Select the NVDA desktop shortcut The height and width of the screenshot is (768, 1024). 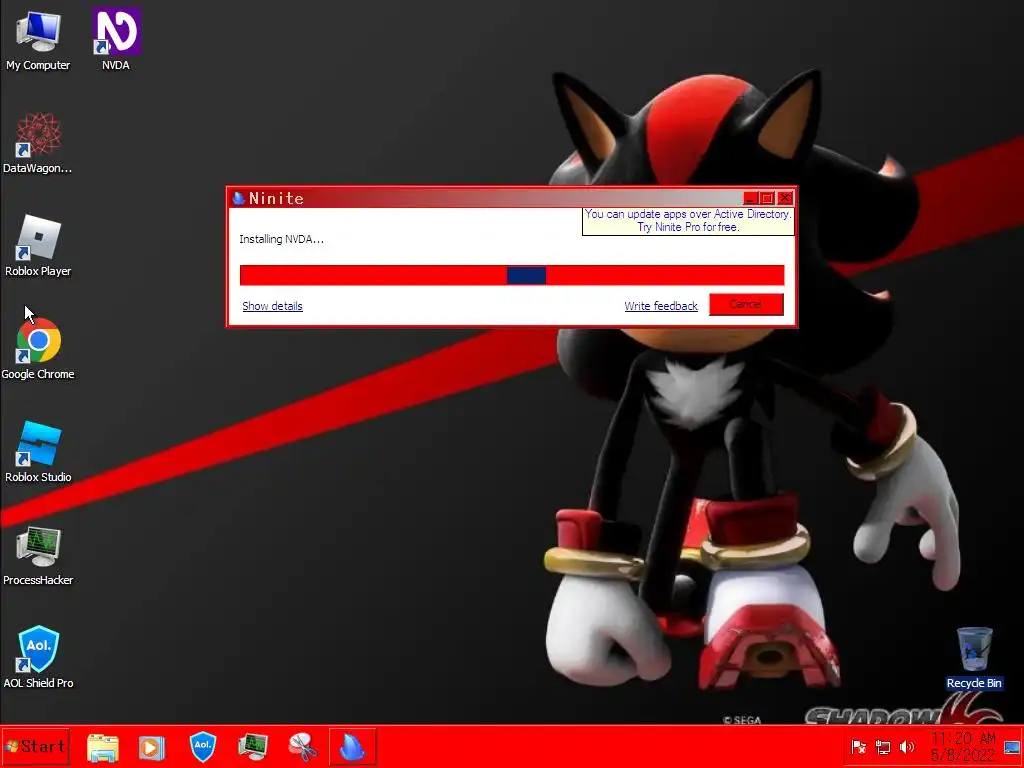tap(116, 40)
